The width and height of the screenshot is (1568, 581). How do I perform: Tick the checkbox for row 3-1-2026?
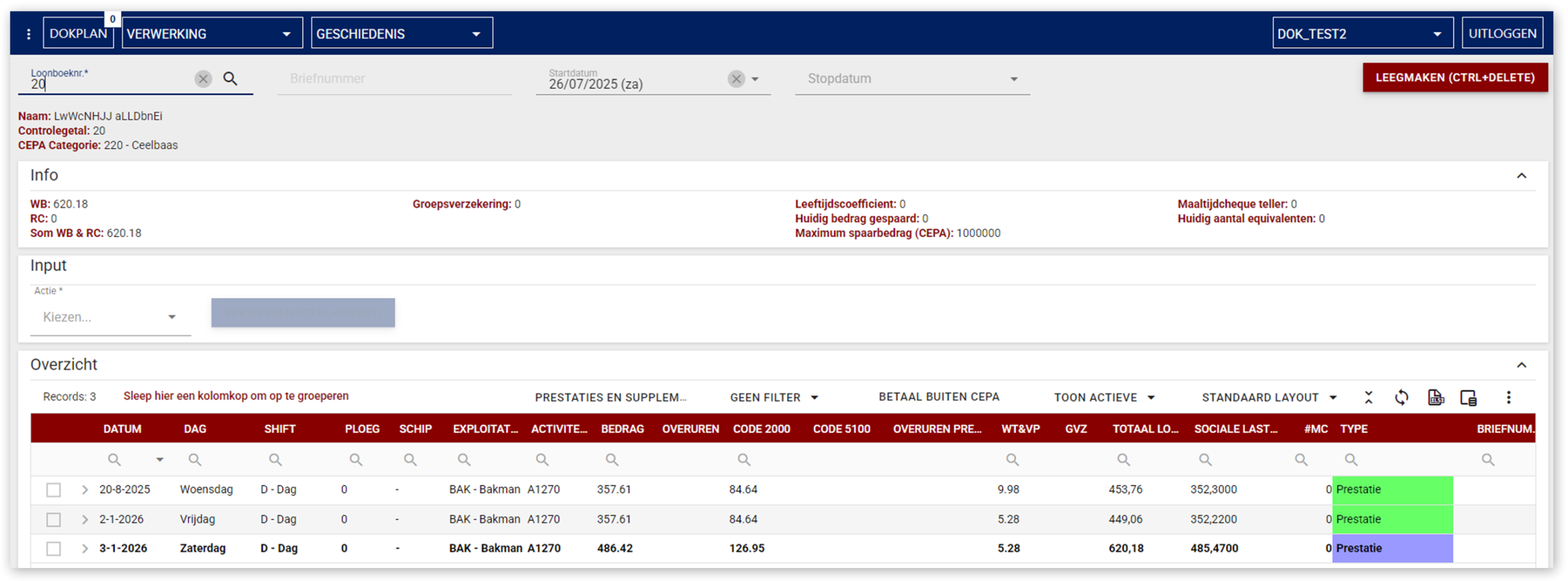[x=54, y=549]
